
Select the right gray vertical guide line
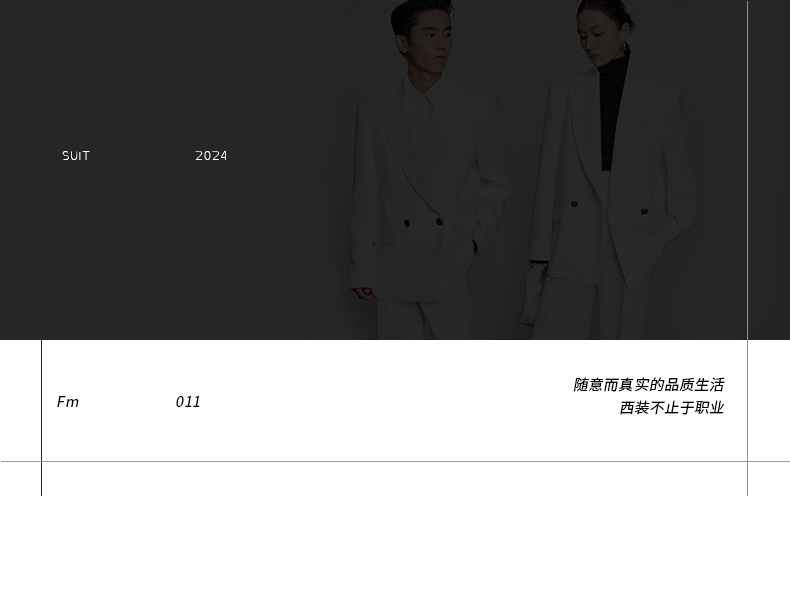click(748, 248)
